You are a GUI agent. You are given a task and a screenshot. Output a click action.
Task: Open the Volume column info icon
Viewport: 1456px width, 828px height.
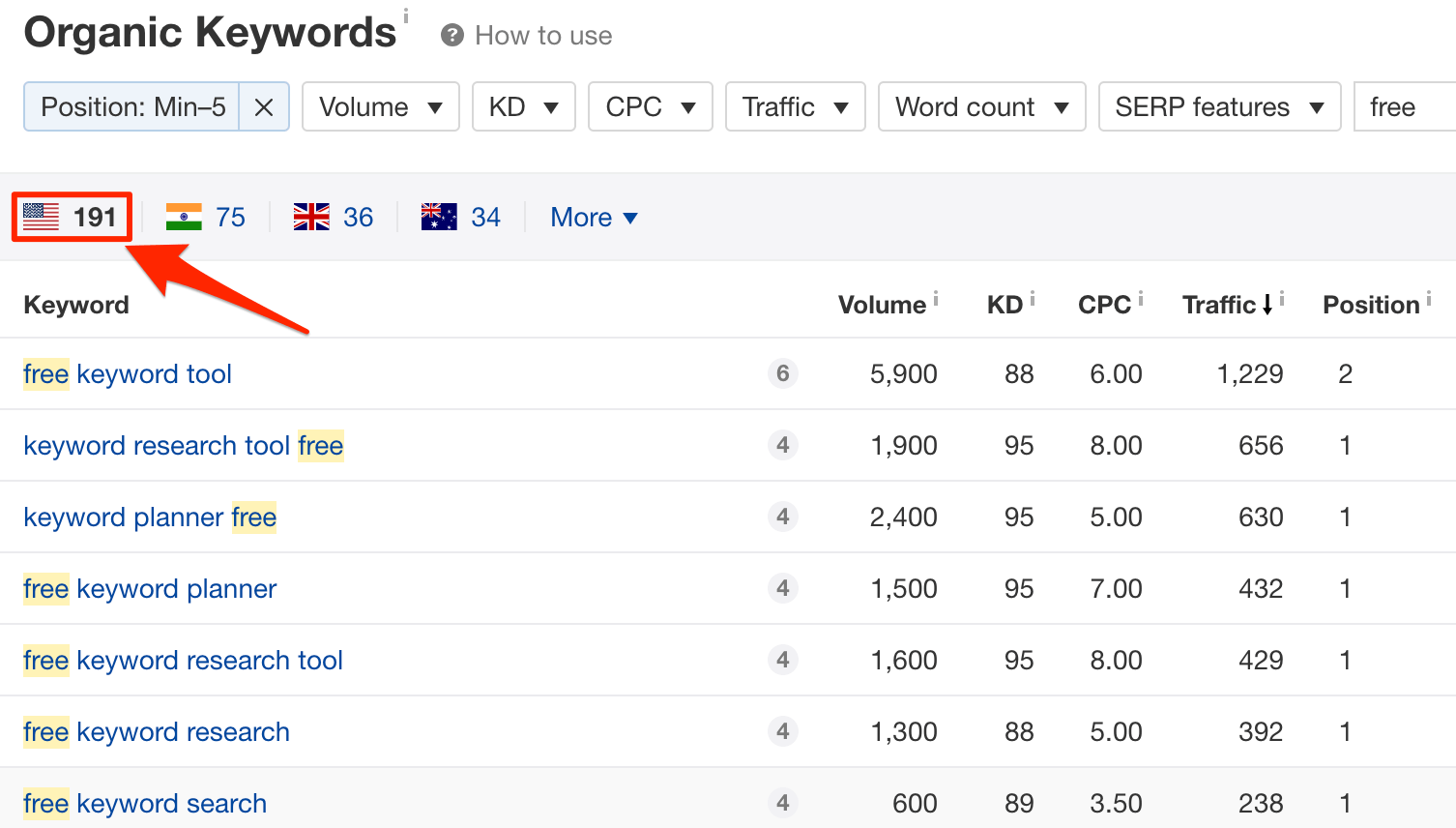click(934, 295)
